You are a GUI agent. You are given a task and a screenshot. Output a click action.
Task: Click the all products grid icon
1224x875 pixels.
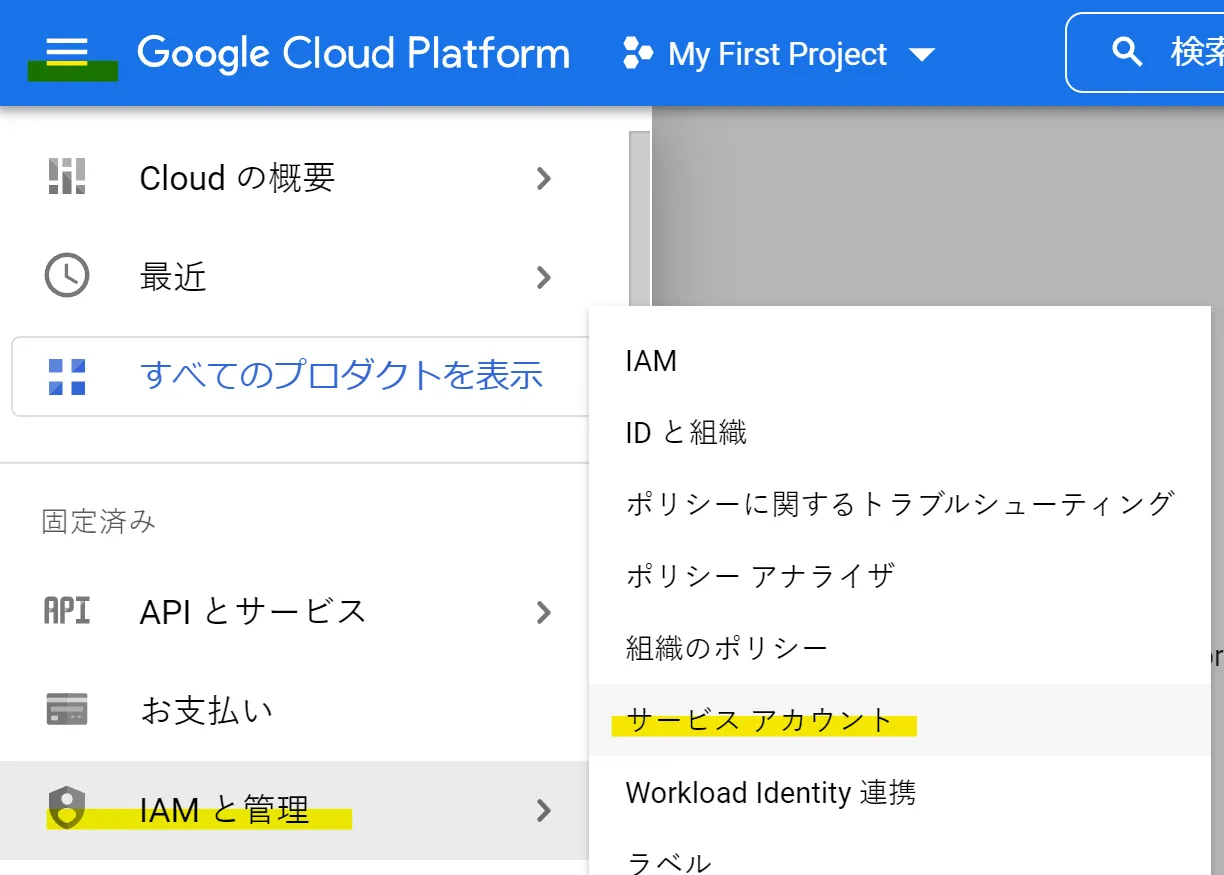click(67, 376)
